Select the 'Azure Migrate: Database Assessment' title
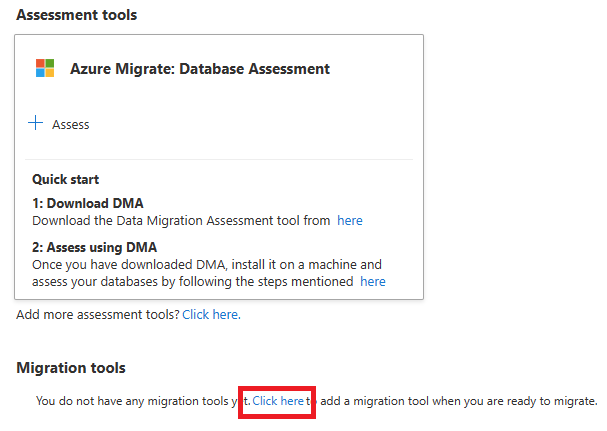Image resolution: width=607 pixels, height=431 pixels. (x=200, y=69)
